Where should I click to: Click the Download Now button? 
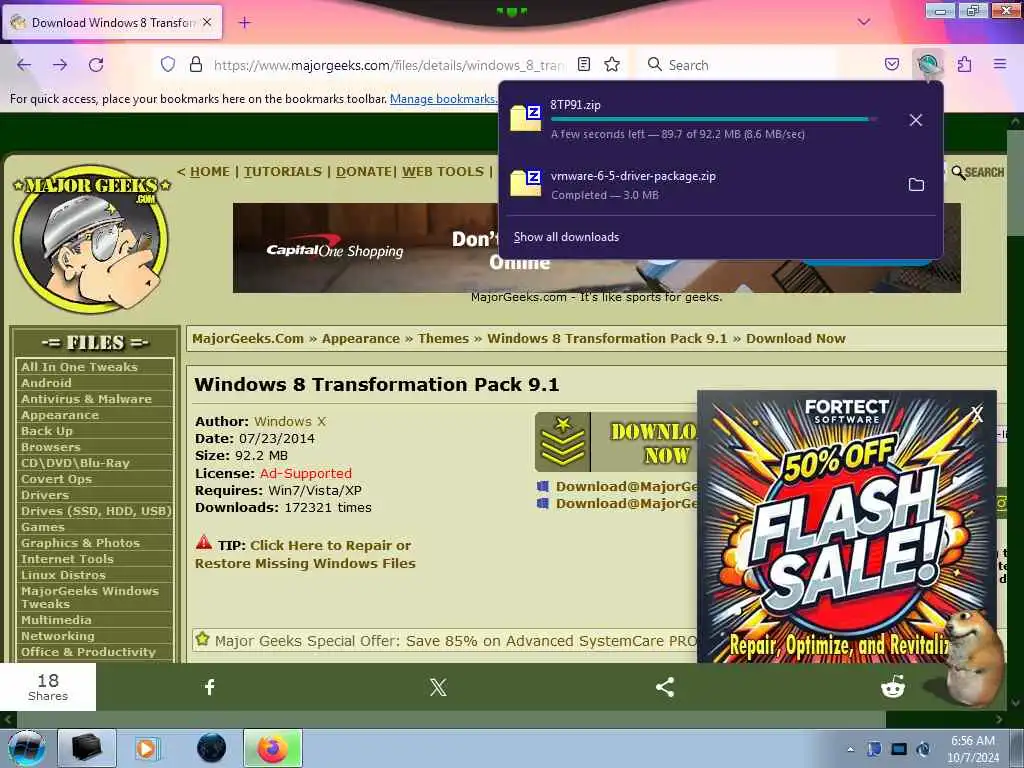click(616, 442)
